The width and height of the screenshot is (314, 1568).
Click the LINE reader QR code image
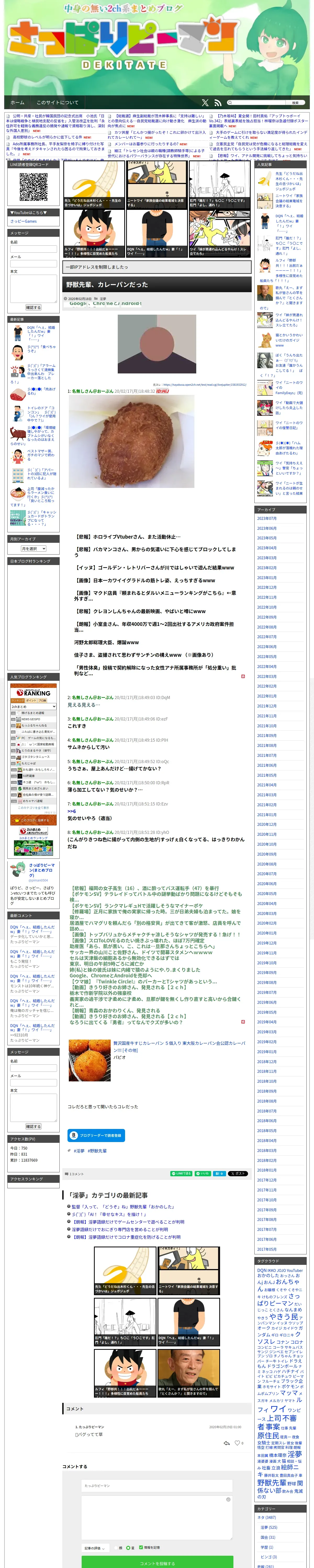point(33,187)
